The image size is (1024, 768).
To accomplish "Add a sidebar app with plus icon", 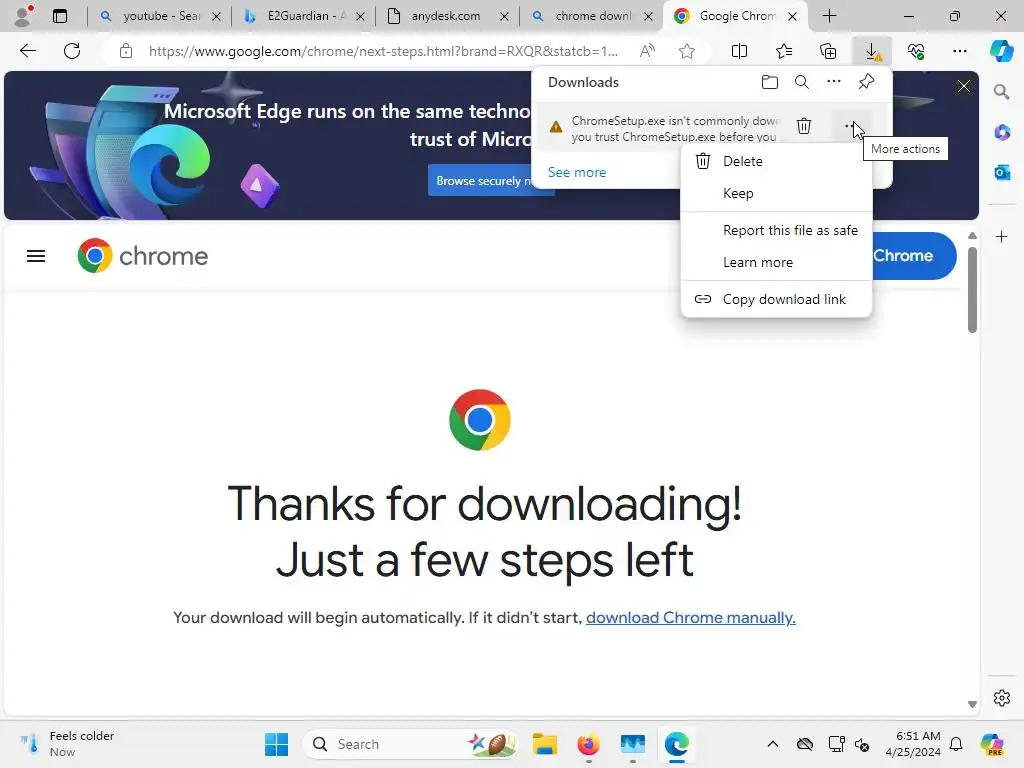I will pyautogui.click(x=1002, y=236).
